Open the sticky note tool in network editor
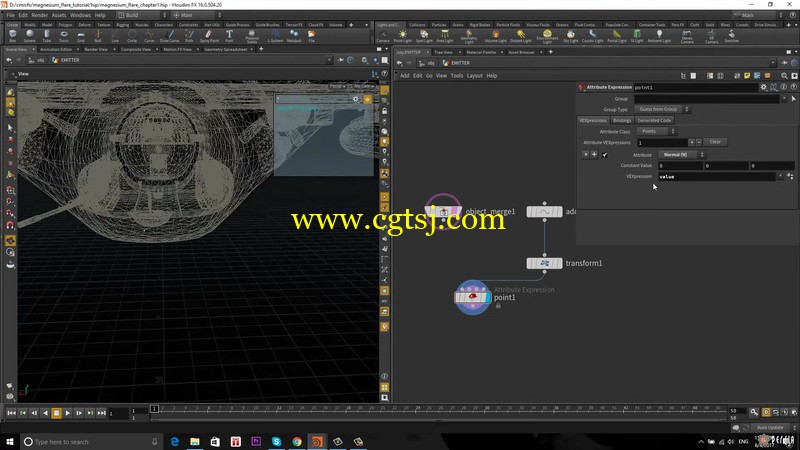 pyautogui.click(x=747, y=76)
